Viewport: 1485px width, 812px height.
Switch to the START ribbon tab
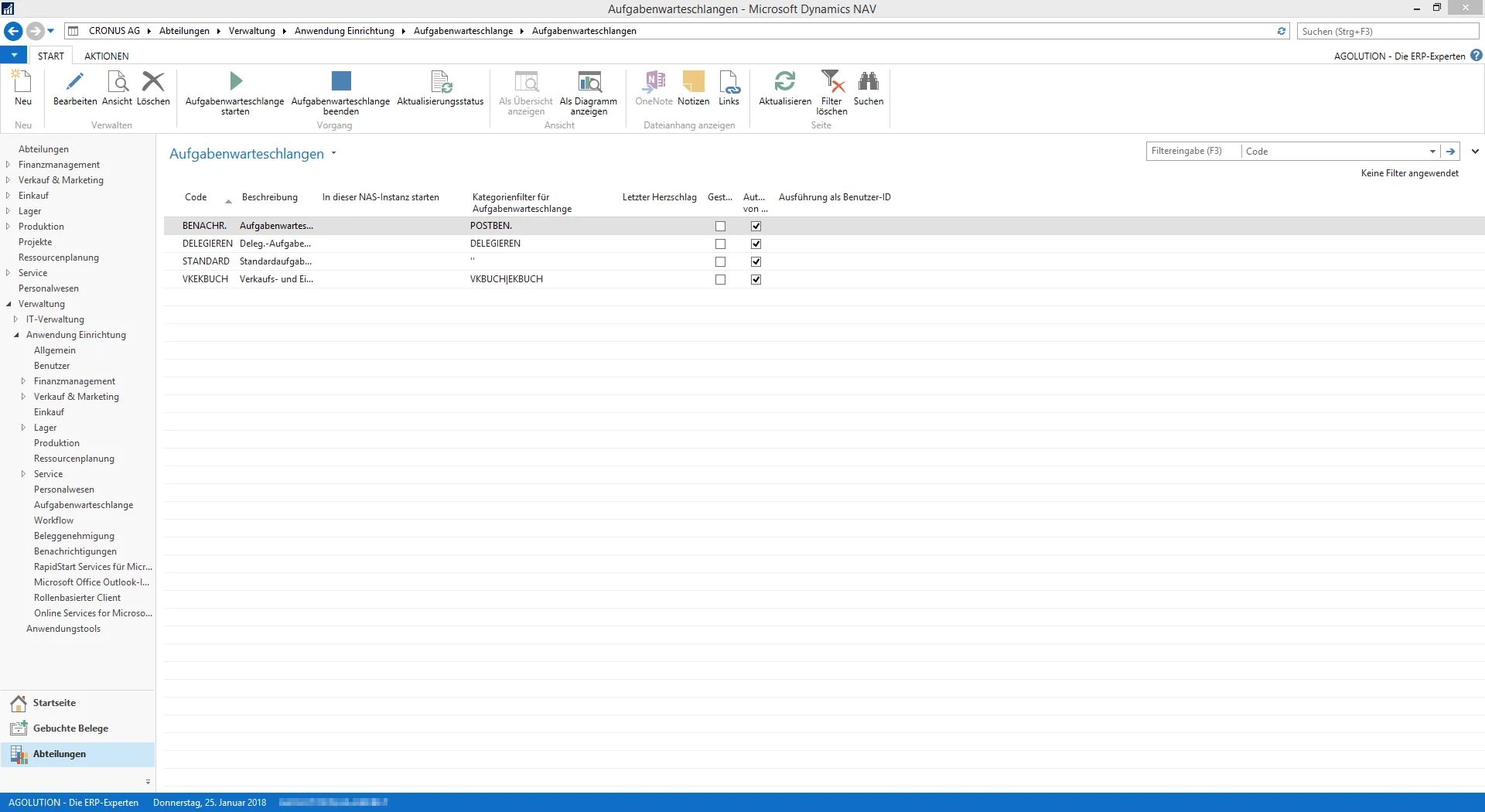(51, 56)
